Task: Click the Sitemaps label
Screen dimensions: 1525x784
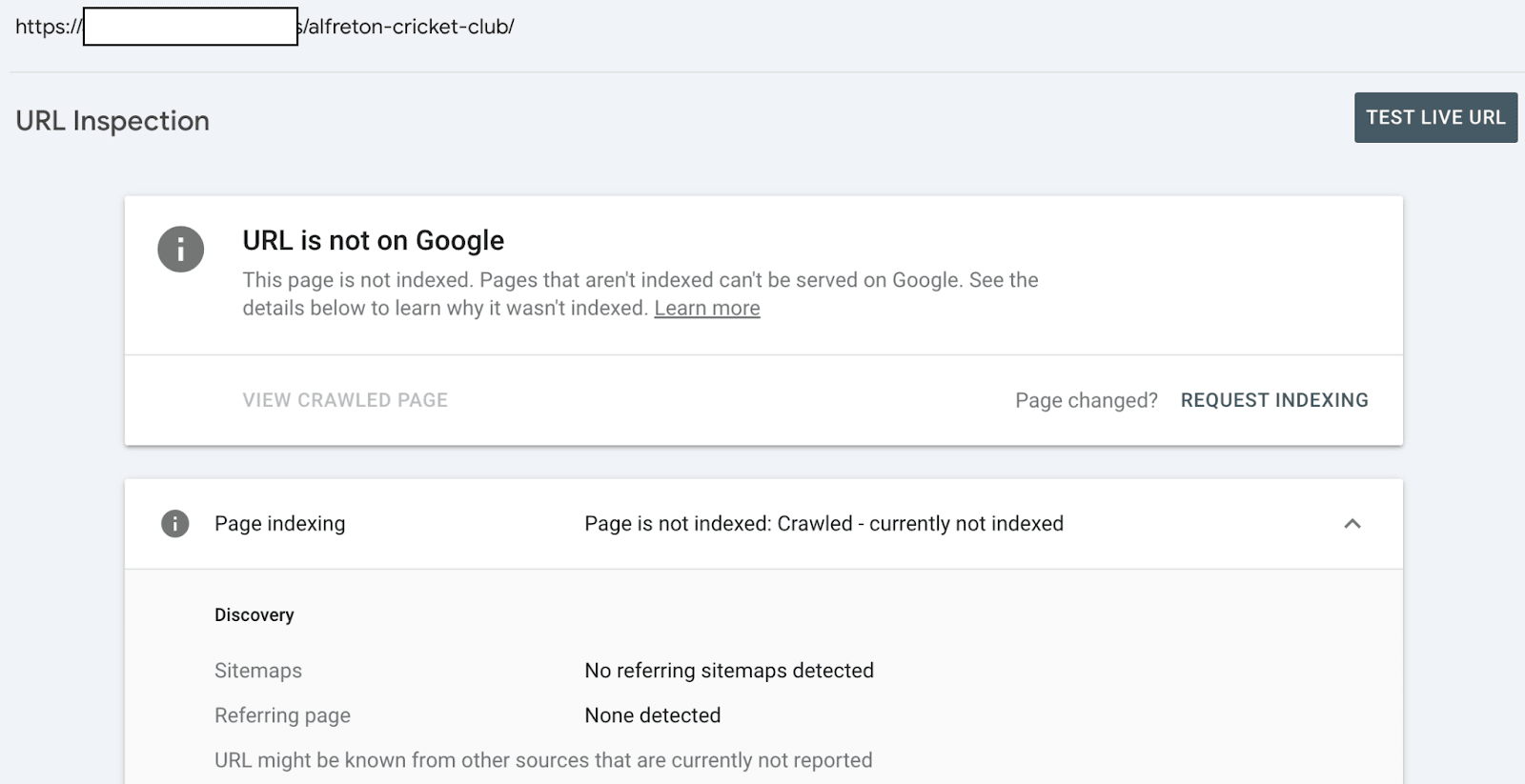Action: [x=257, y=671]
